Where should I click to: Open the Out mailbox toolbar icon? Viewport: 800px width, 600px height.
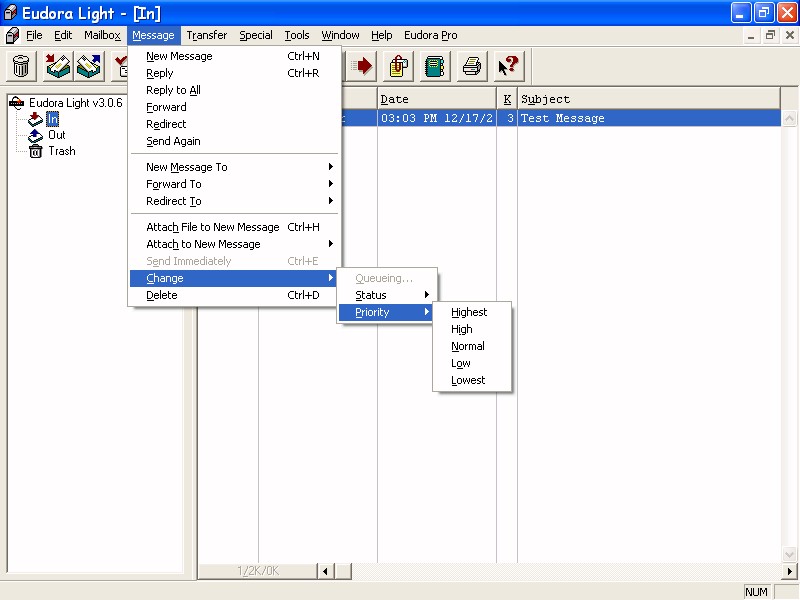point(89,66)
